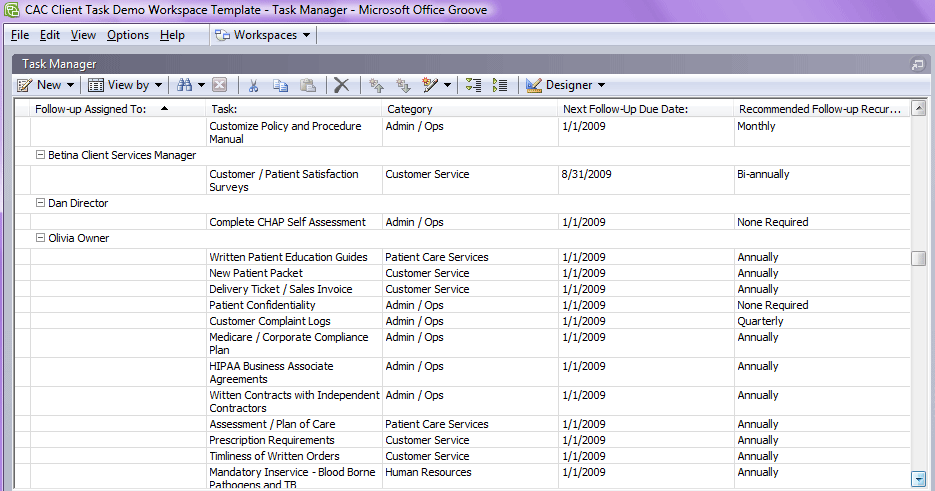Click the View by table icon
Screen dimensions: 935x491
(95, 85)
